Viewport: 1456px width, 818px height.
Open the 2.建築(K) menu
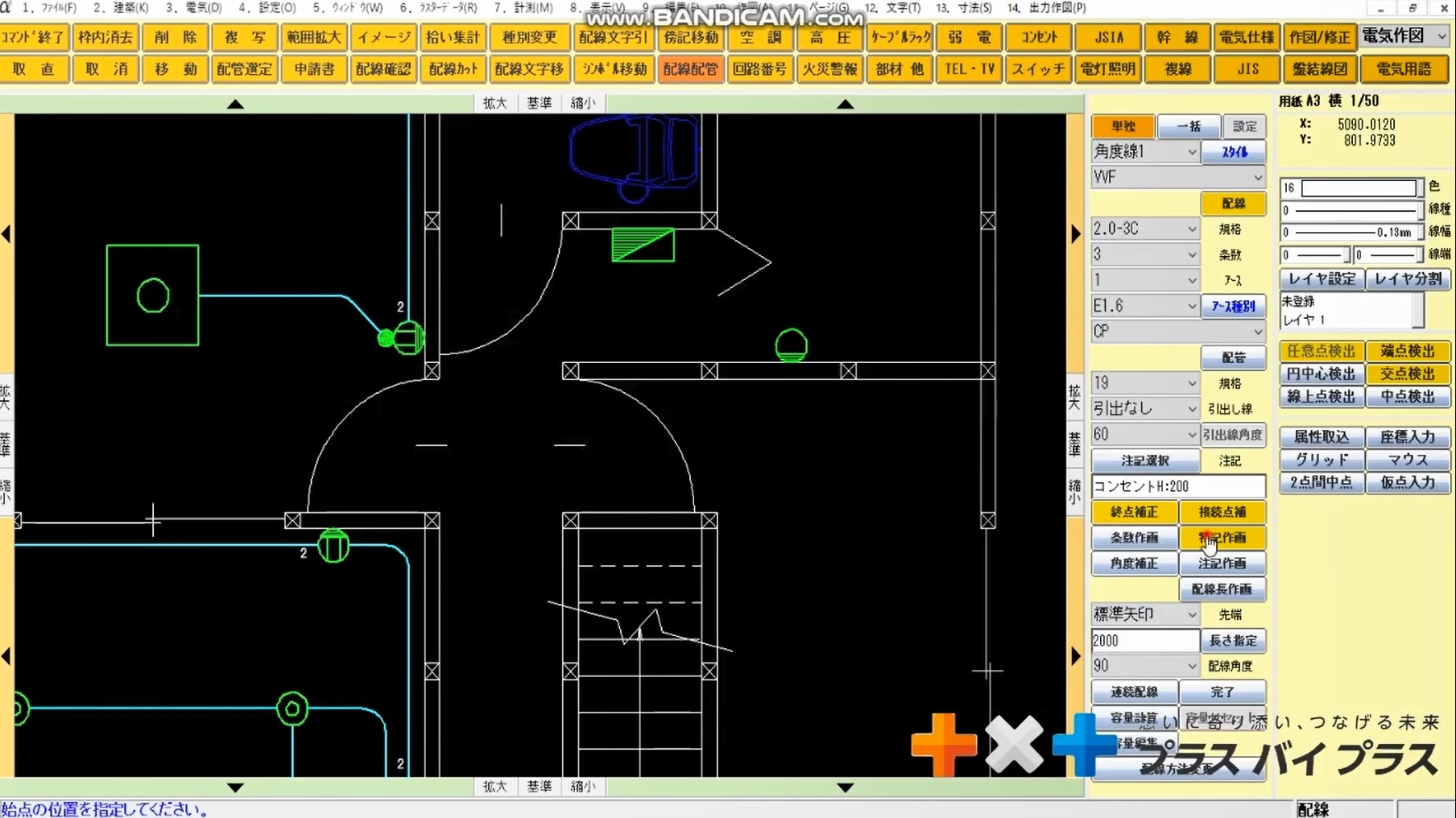coord(121,7)
